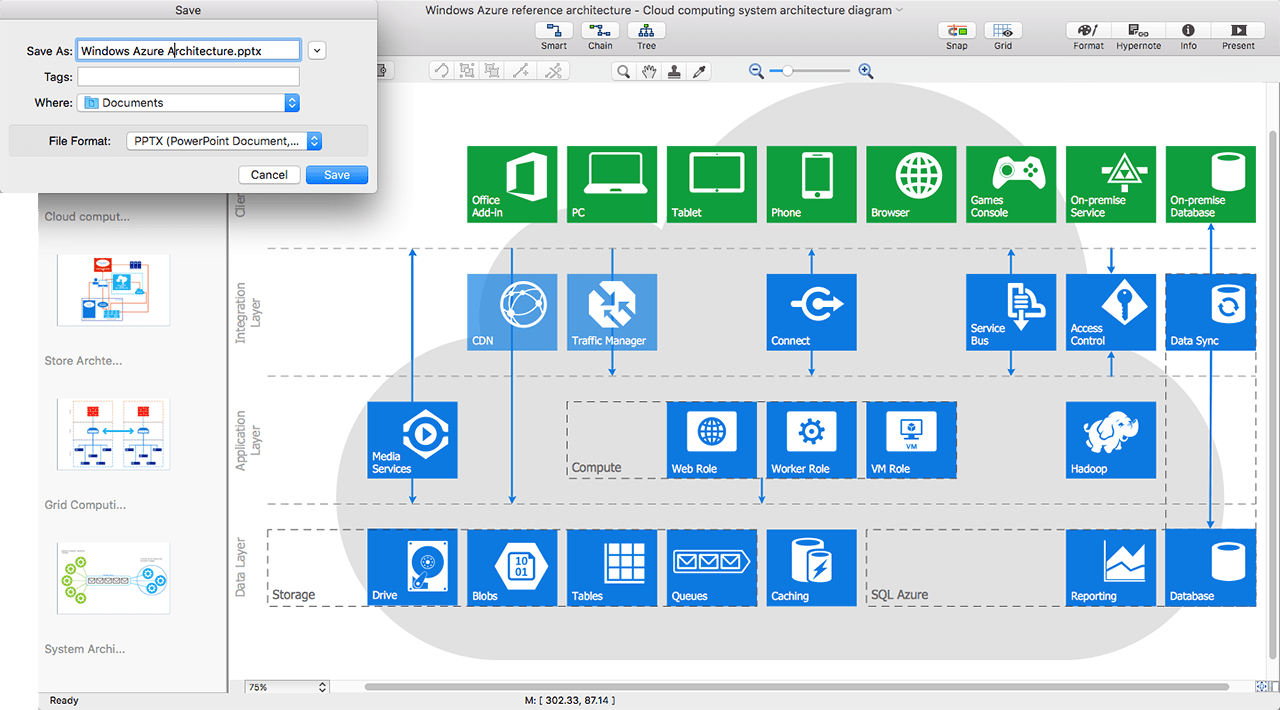Select the Phone shape

click(x=812, y=184)
